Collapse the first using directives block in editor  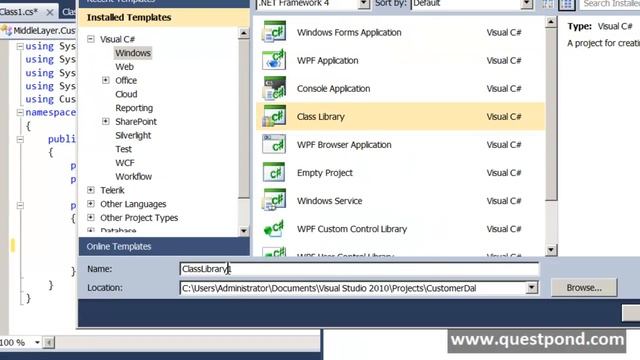pos(20,46)
